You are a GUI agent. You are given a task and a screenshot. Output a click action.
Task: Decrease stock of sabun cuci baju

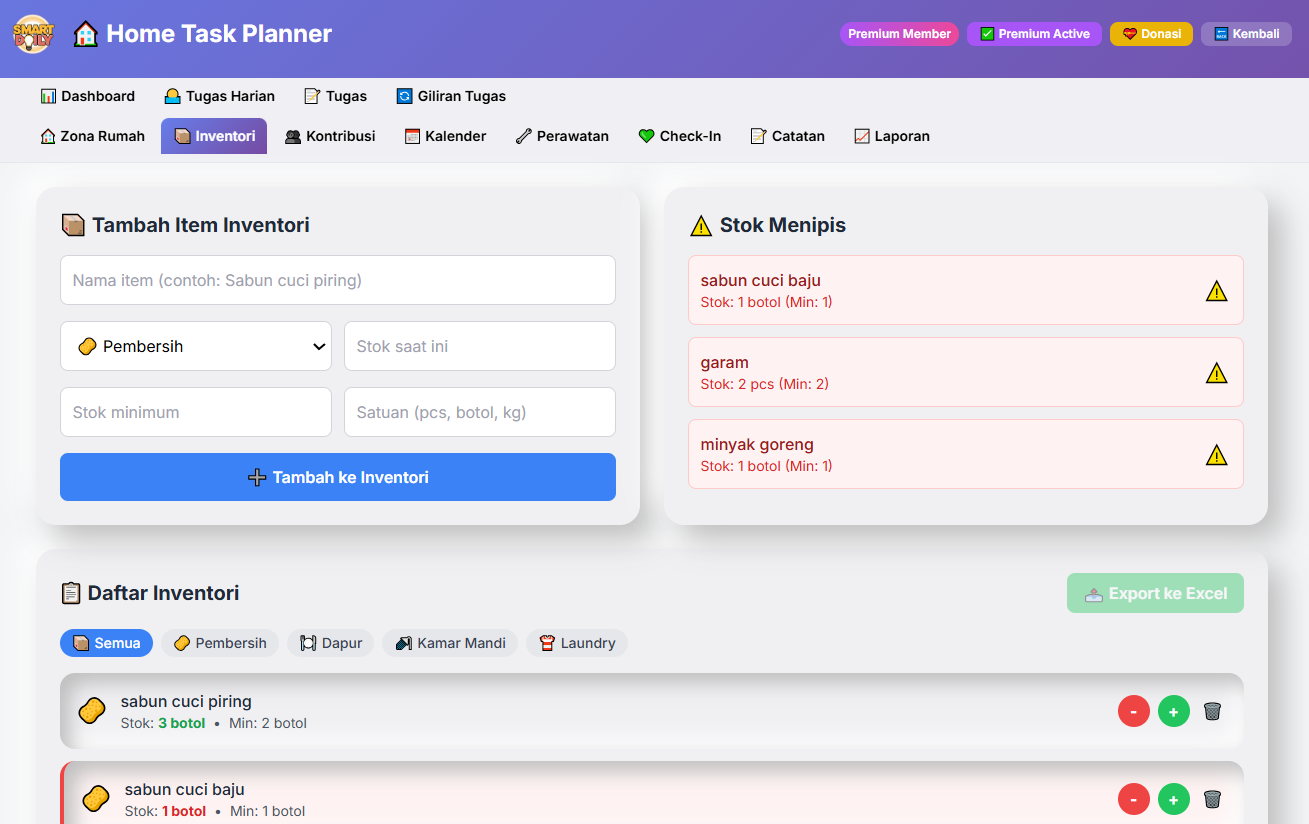[x=1133, y=799]
